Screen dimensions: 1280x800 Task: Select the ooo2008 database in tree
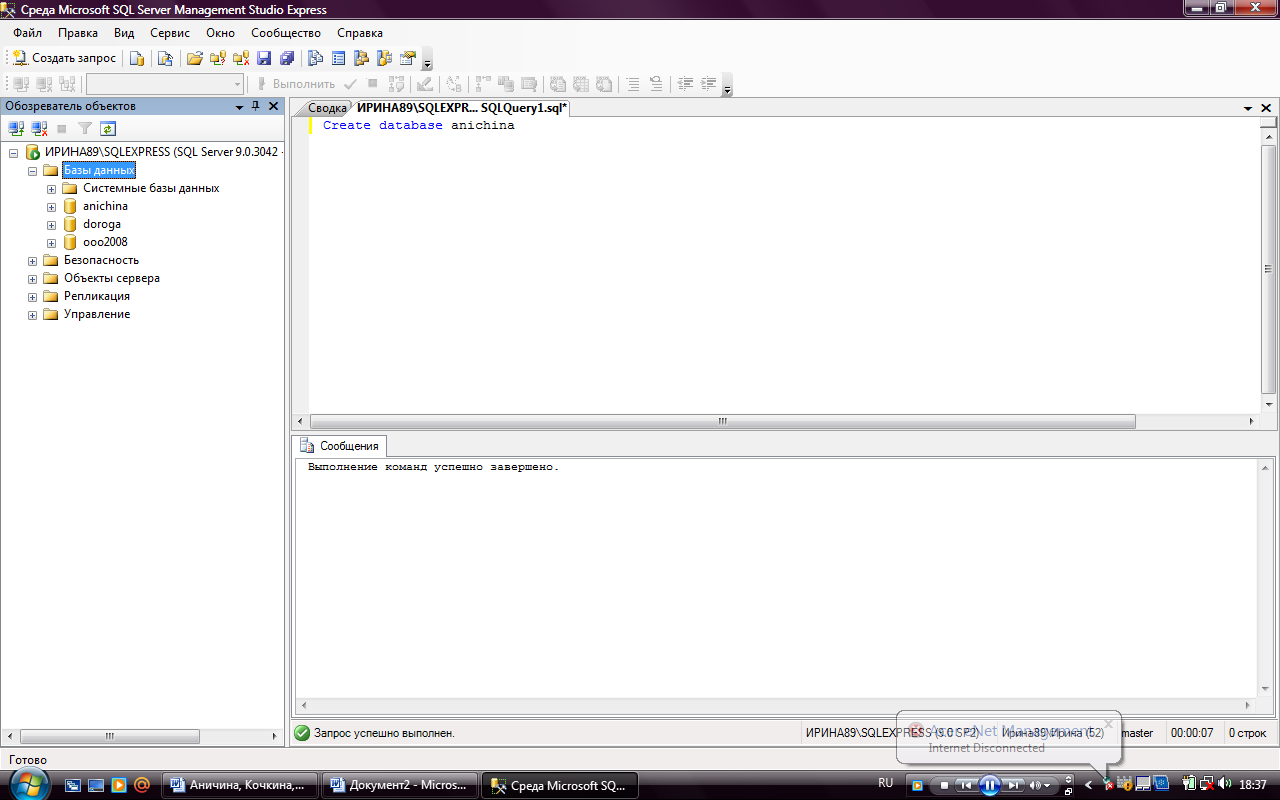(105, 242)
